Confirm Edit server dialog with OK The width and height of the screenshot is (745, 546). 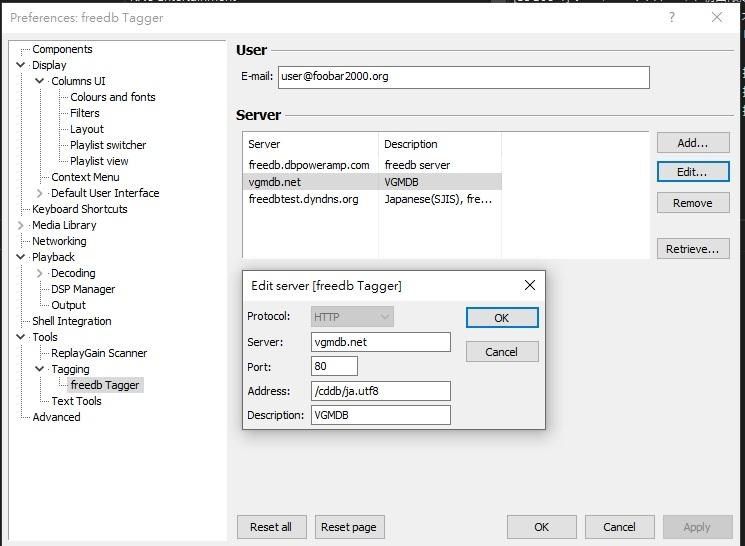[501, 318]
